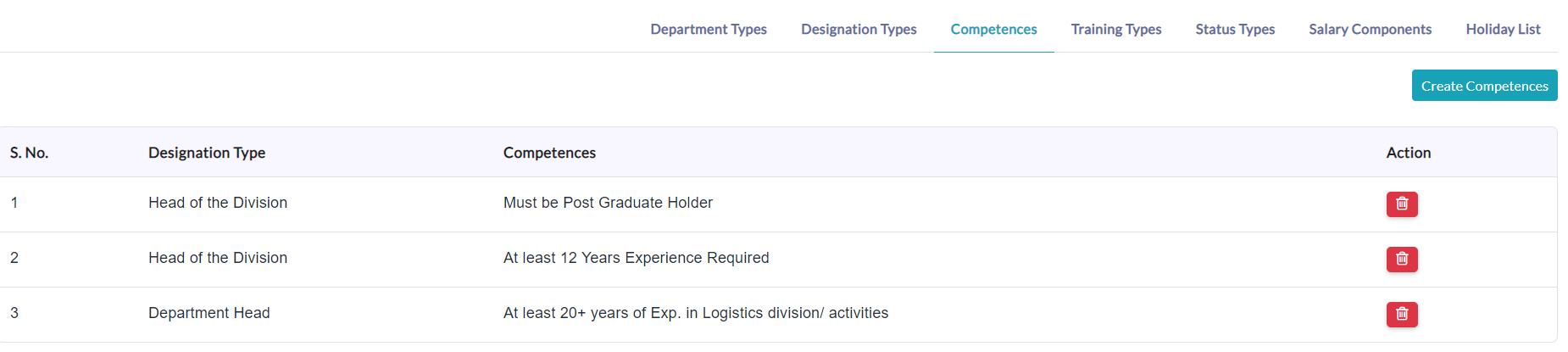Click the Must be Post Graduate Holder text
Image resolution: width=1568 pixels, height=352 pixels.
coord(608,203)
